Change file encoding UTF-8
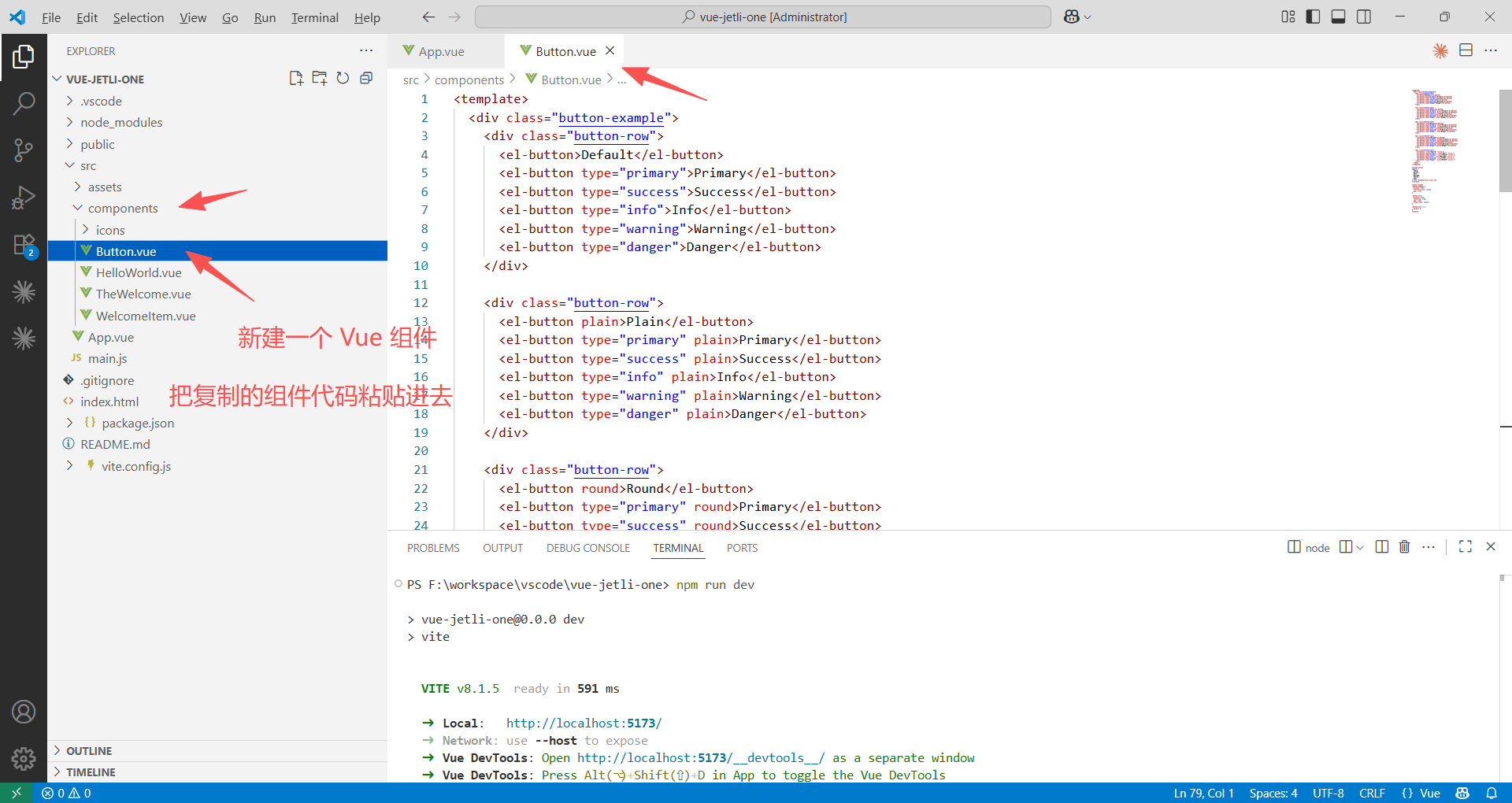This screenshot has width=1512, height=803. point(1328,793)
